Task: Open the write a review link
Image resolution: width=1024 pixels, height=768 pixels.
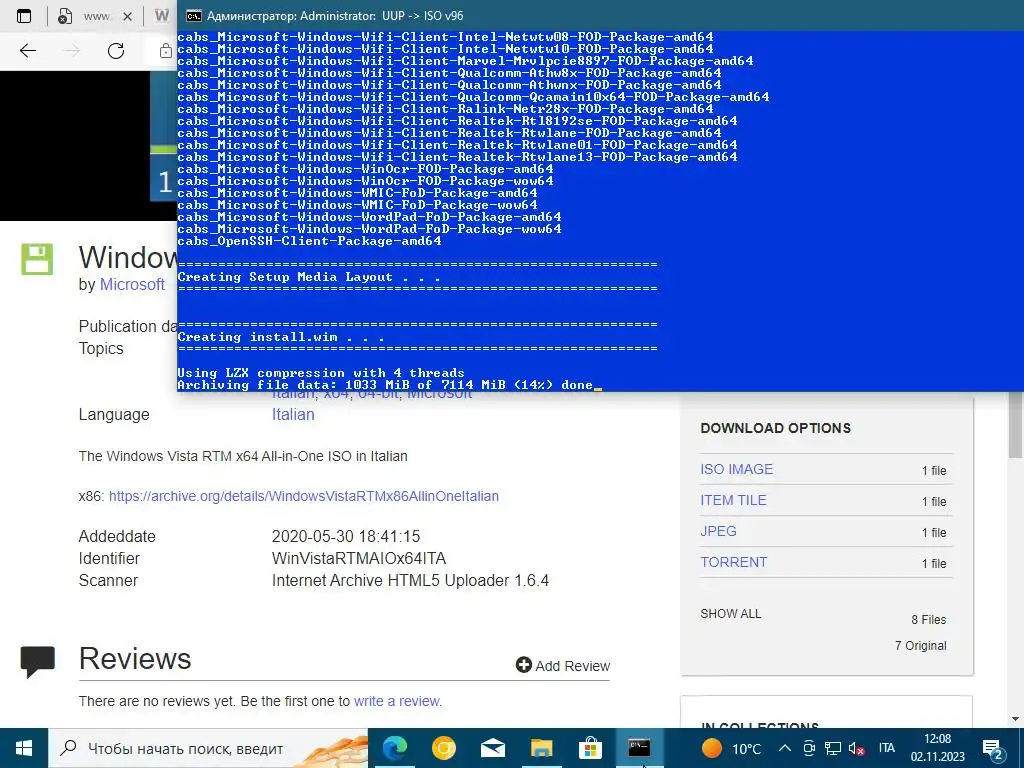Action: tap(396, 701)
